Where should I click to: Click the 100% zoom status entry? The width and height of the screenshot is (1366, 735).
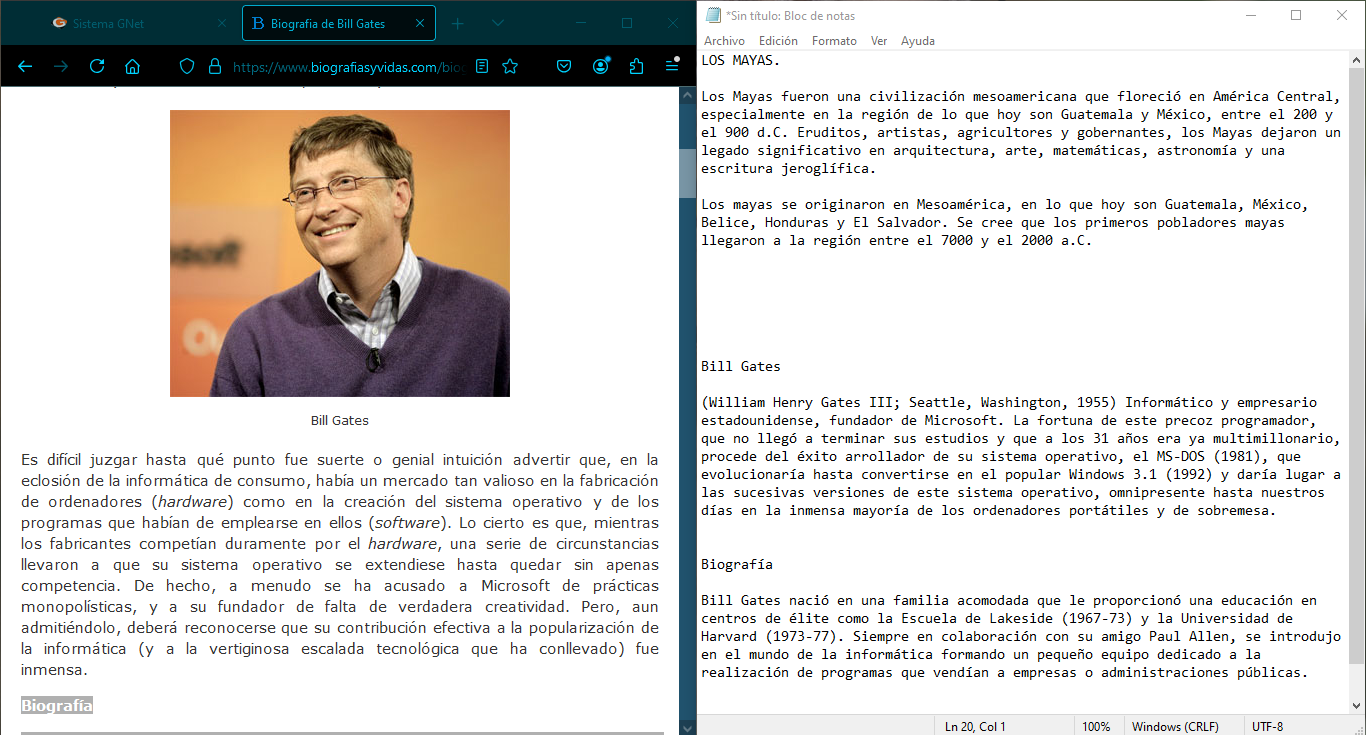click(1096, 727)
